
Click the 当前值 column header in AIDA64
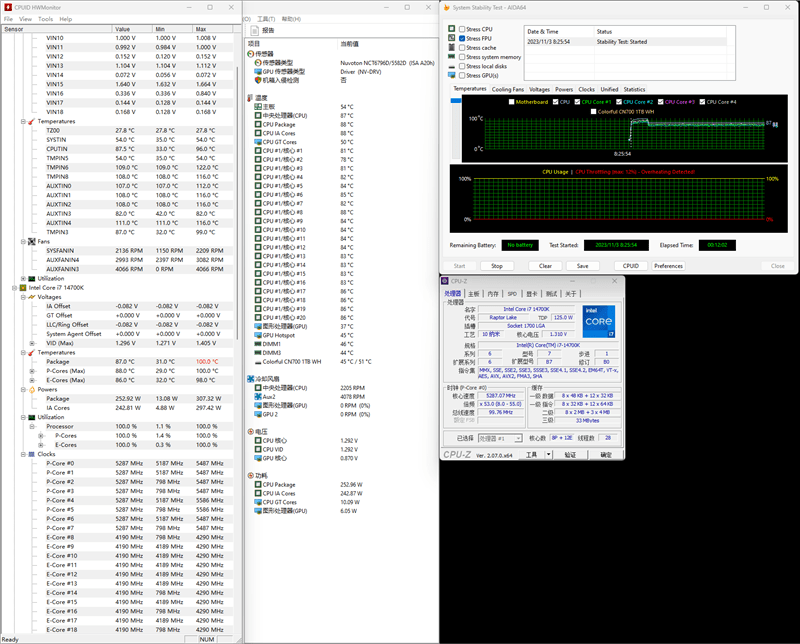[x=349, y=44]
